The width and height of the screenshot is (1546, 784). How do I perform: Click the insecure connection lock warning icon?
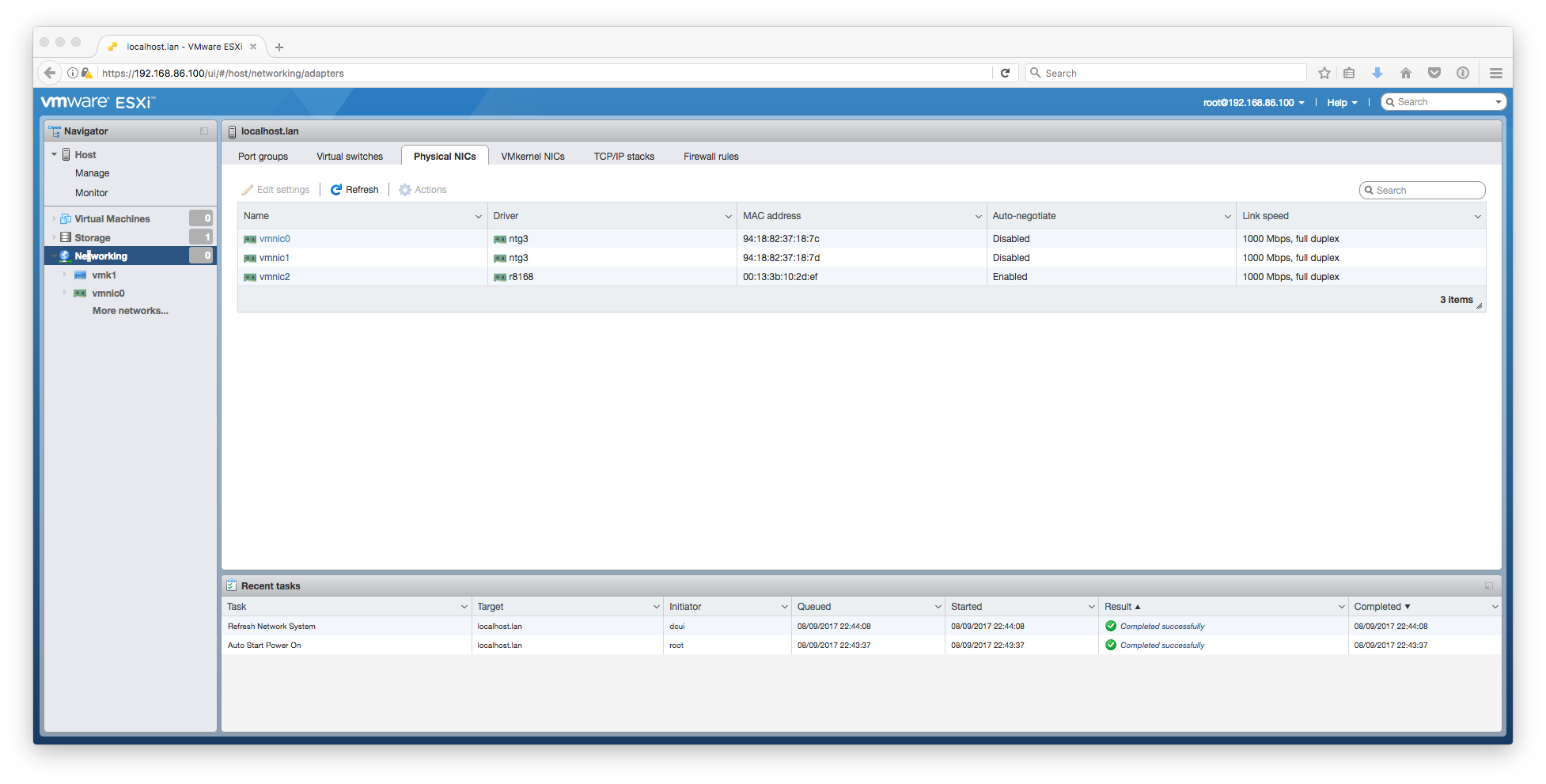coord(87,73)
